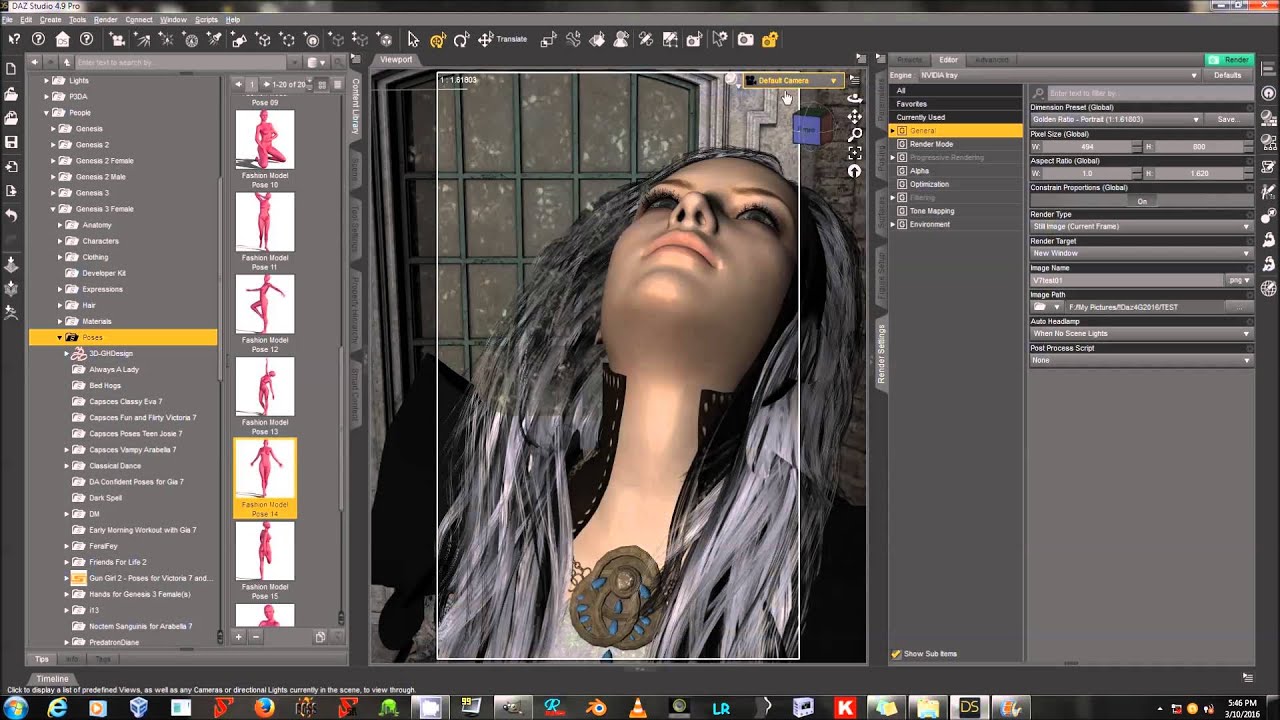Click the Node Selection arrow tool
Screen dimensions: 1280x720
413,40
